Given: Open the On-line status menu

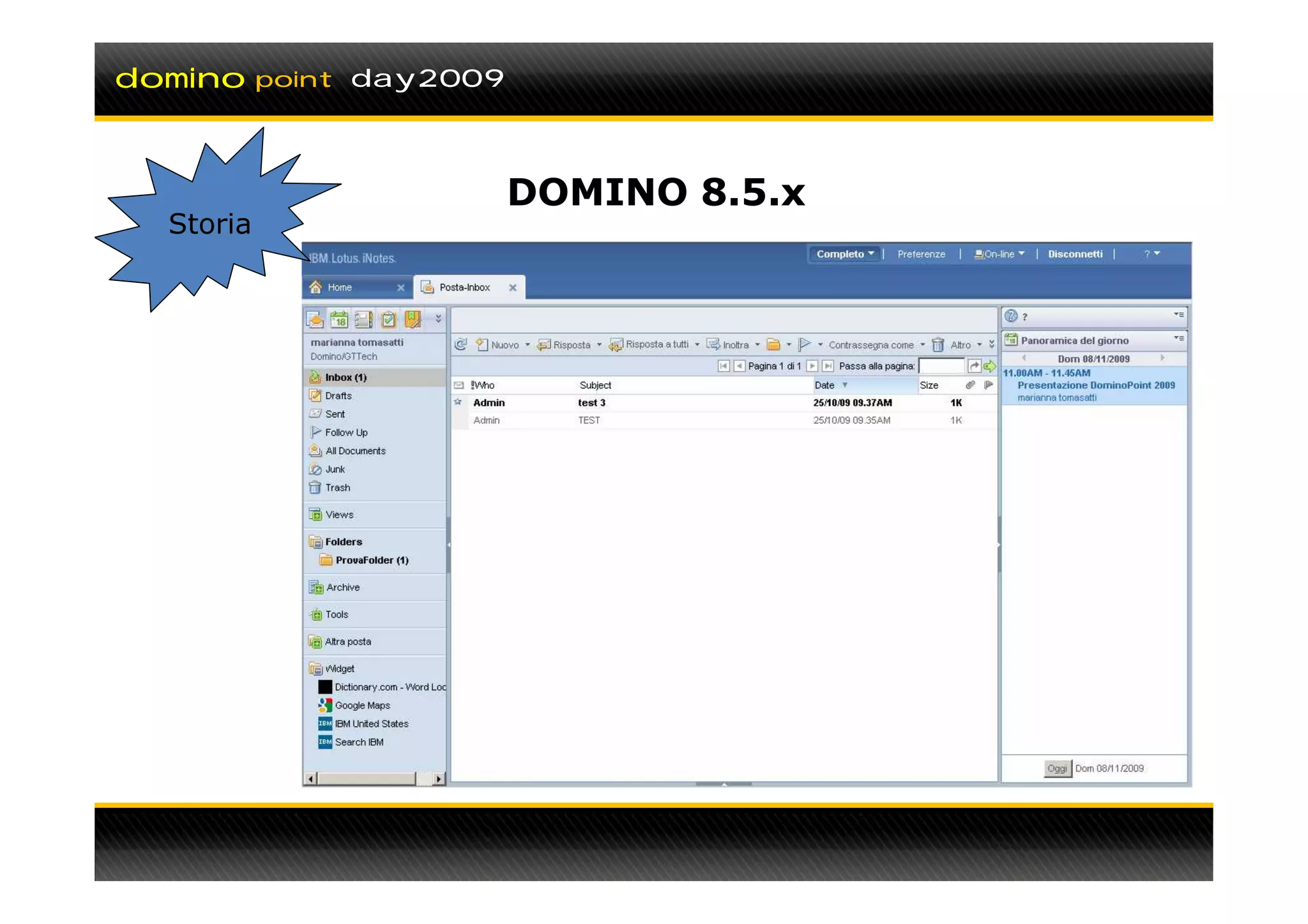Looking at the screenshot, I should tap(1000, 254).
